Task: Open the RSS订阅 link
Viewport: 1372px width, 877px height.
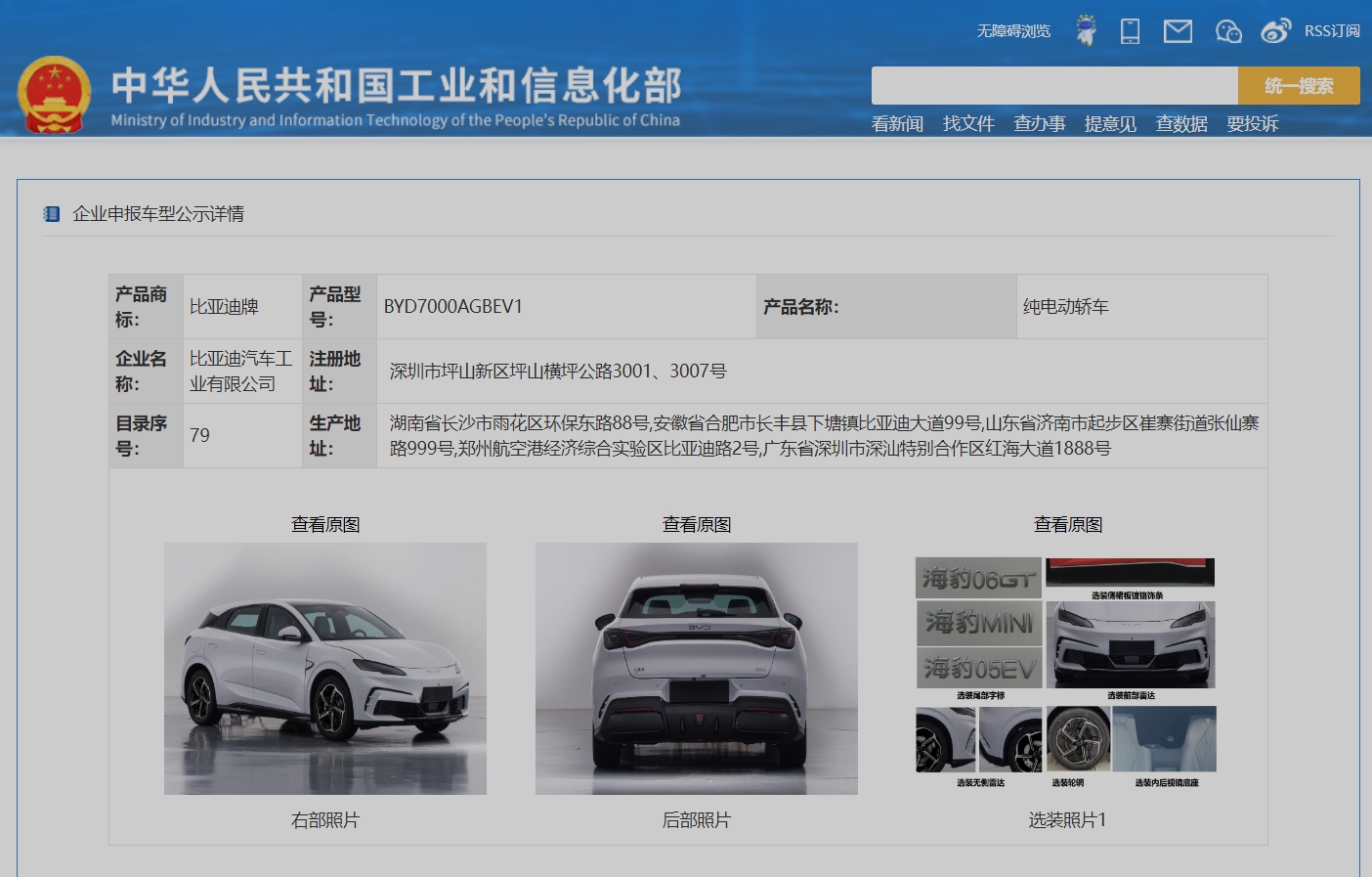Action: pyautogui.click(x=1332, y=31)
